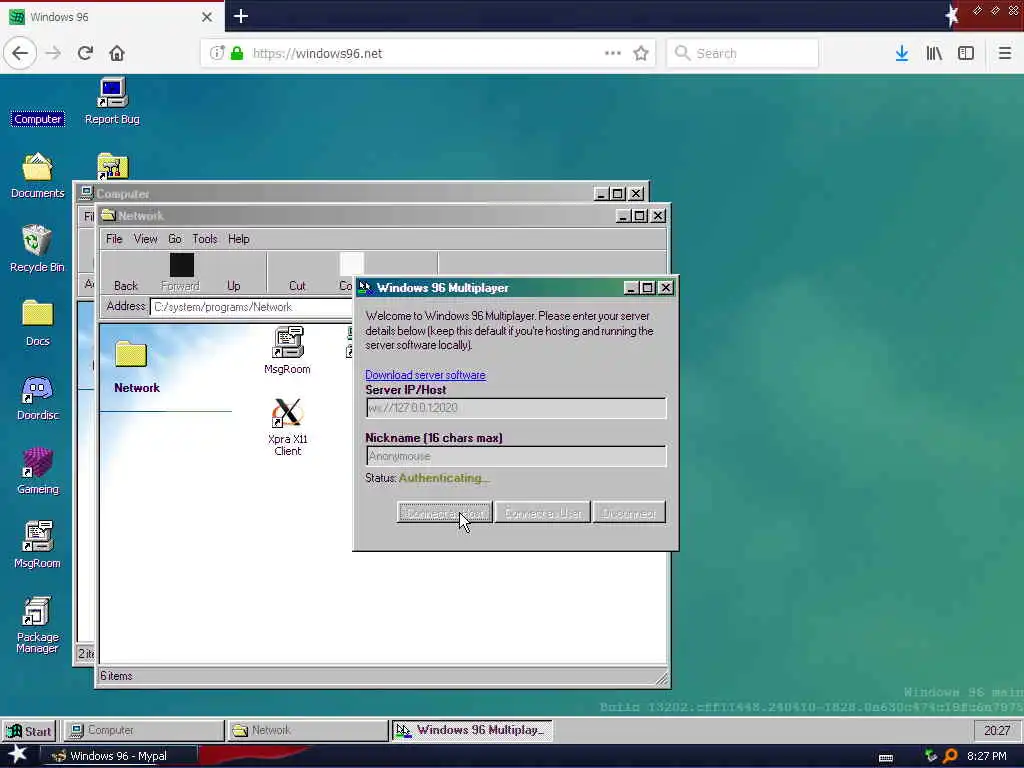Open the Windows 96 Start menu
This screenshot has height=768, width=1024.
29,731
